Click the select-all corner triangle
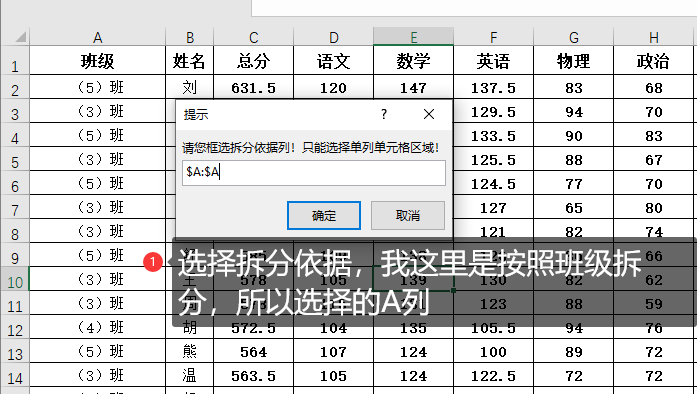697x394 pixels. point(20,36)
